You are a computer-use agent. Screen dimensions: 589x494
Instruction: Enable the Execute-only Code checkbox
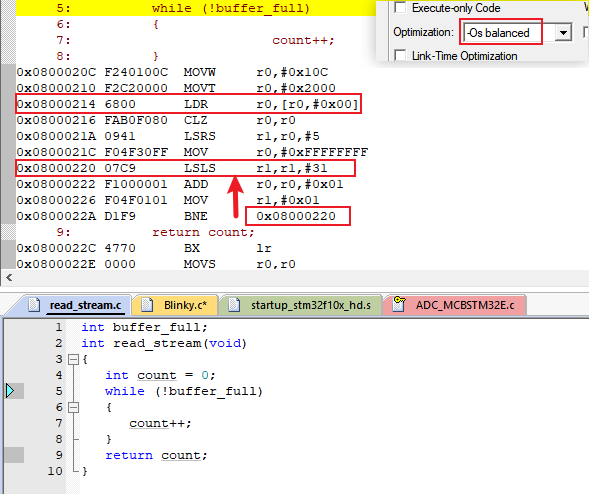coord(400,8)
